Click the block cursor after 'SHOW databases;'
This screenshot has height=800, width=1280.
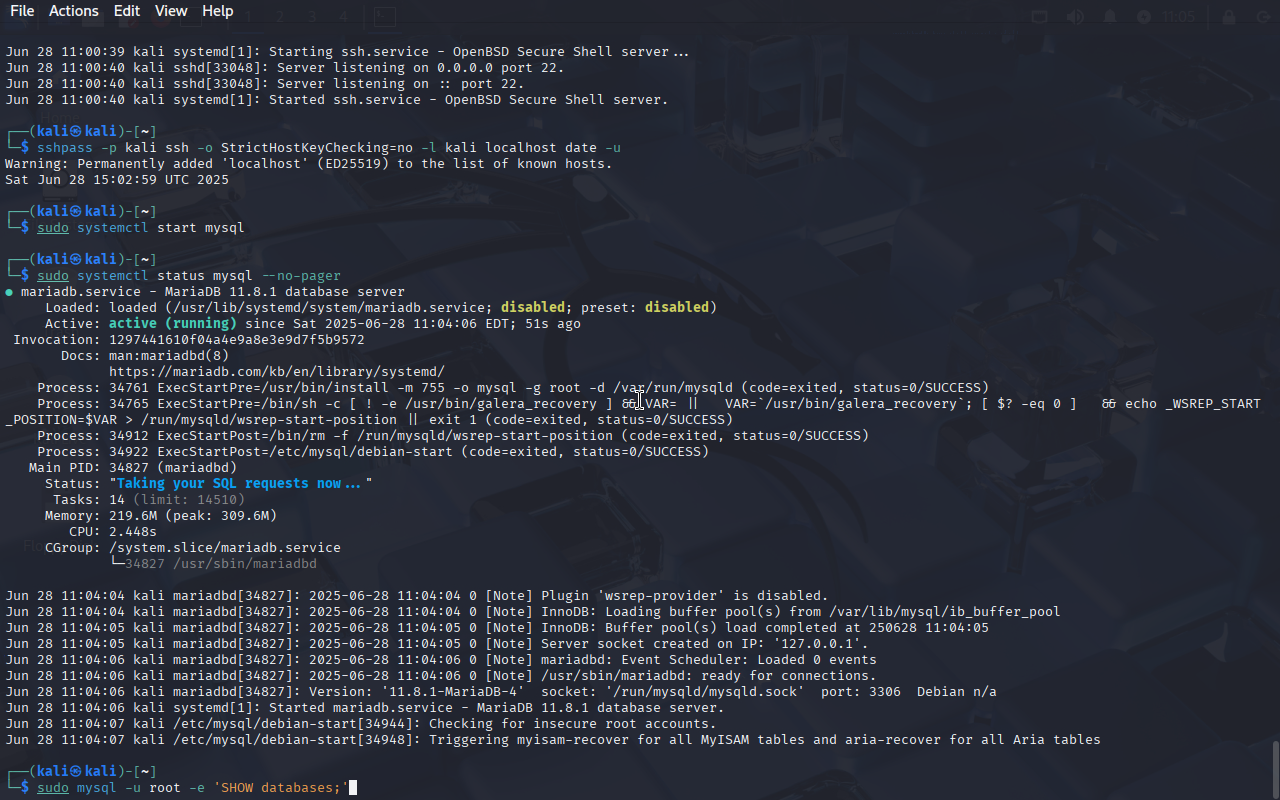[353, 788]
